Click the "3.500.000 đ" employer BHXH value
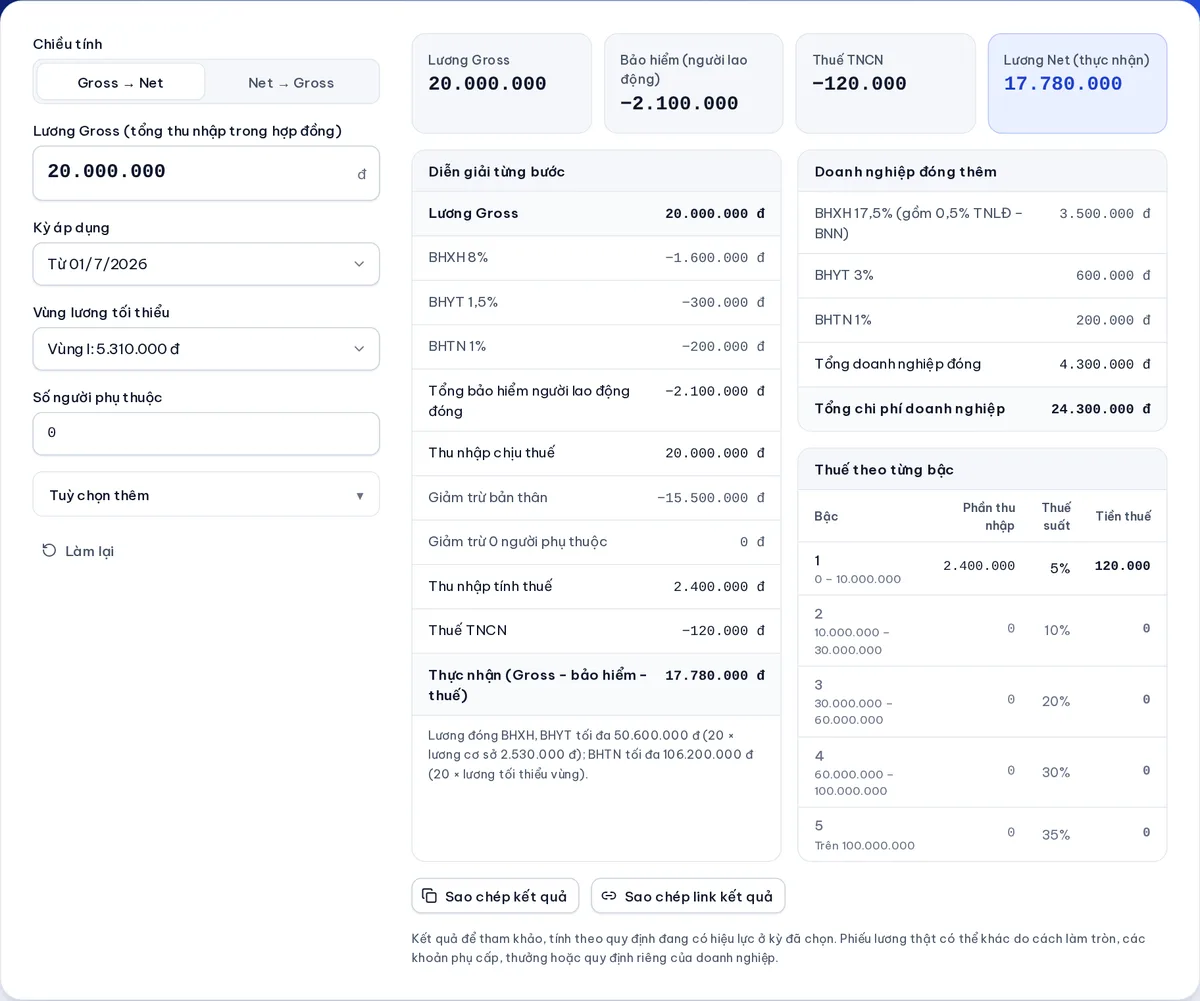The width and height of the screenshot is (1200, 1001). pyautogui.click(x=1105, y=214)
